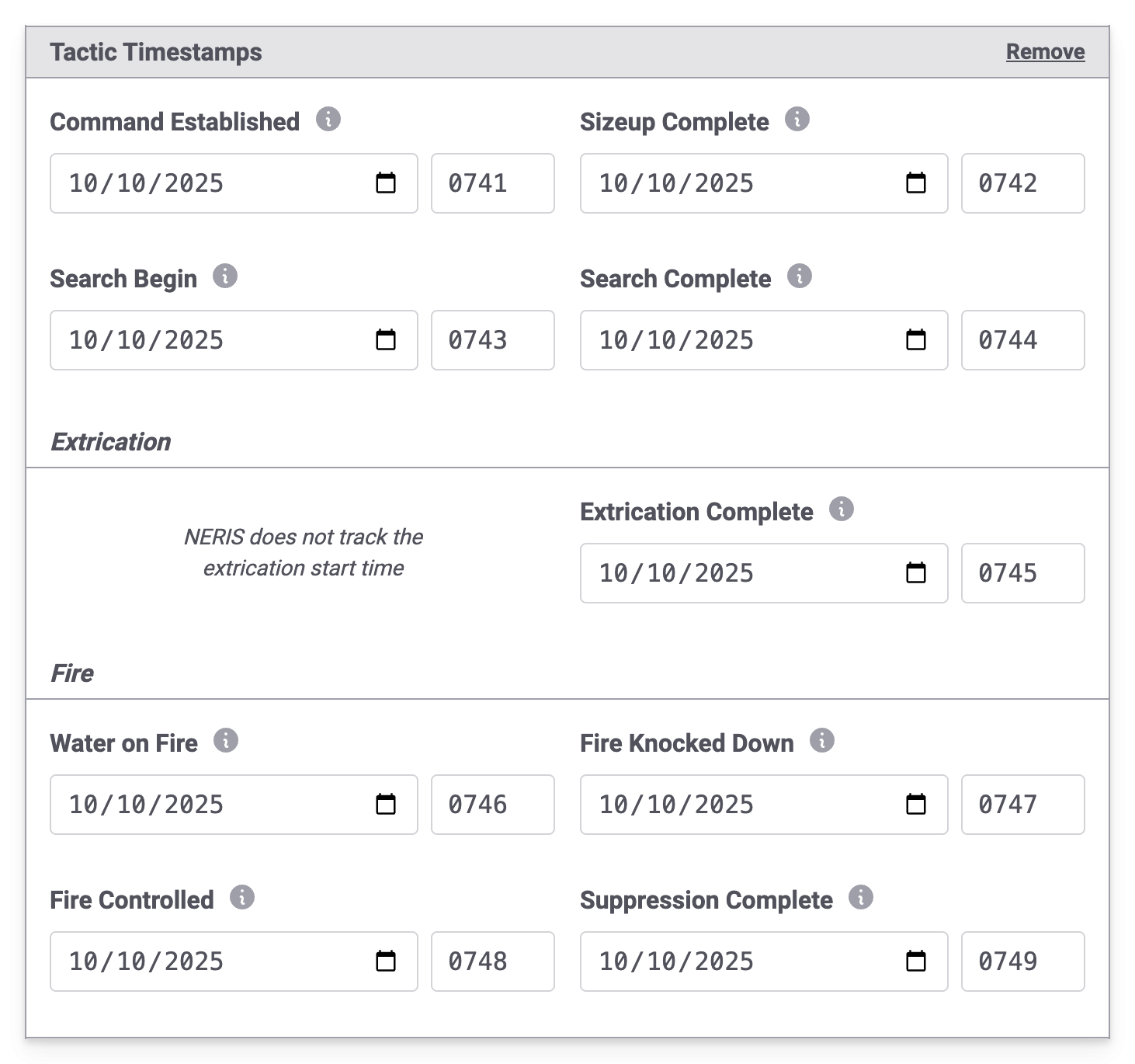Viewport: 1135px width, 1064px height.
Task: Click Extrication Complete info icon
Action: [x=842, y=509]
